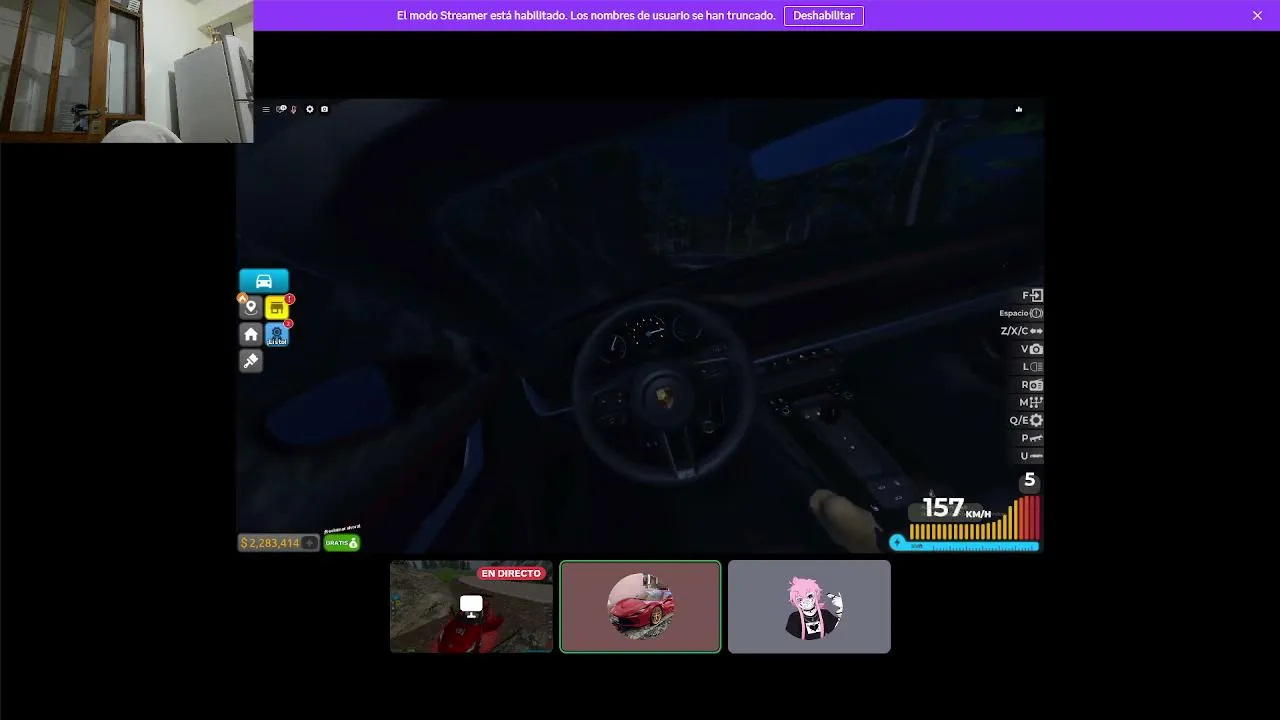Open the map location pin button
The height and width of the screenshot is (720, 1280).
(x=251, y=307)
